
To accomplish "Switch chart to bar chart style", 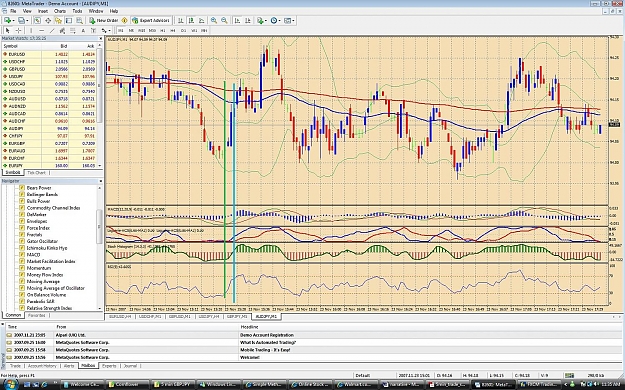I will click(x=181, y=20).
